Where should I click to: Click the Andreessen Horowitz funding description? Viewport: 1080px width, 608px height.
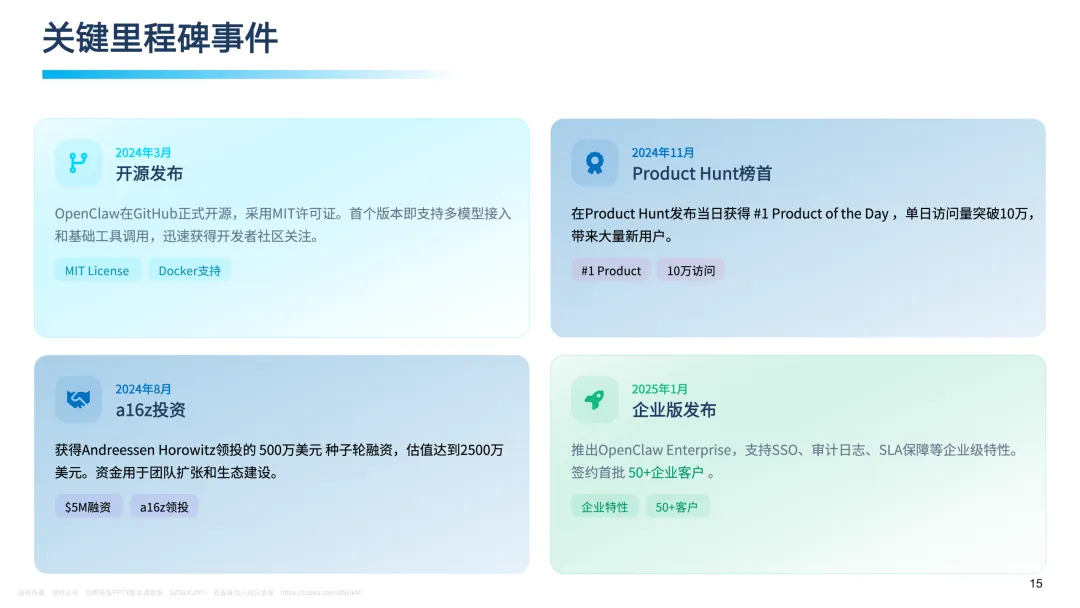coord(279,461)
